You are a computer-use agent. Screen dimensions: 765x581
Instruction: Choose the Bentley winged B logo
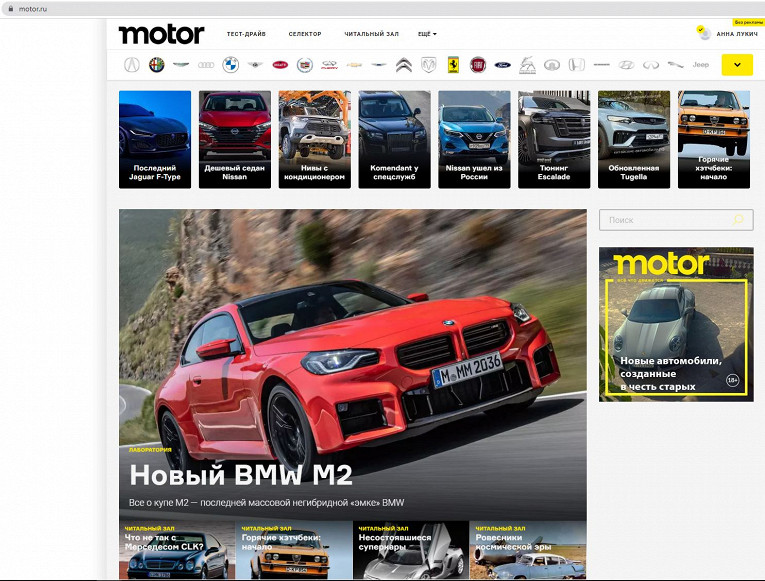255,64
